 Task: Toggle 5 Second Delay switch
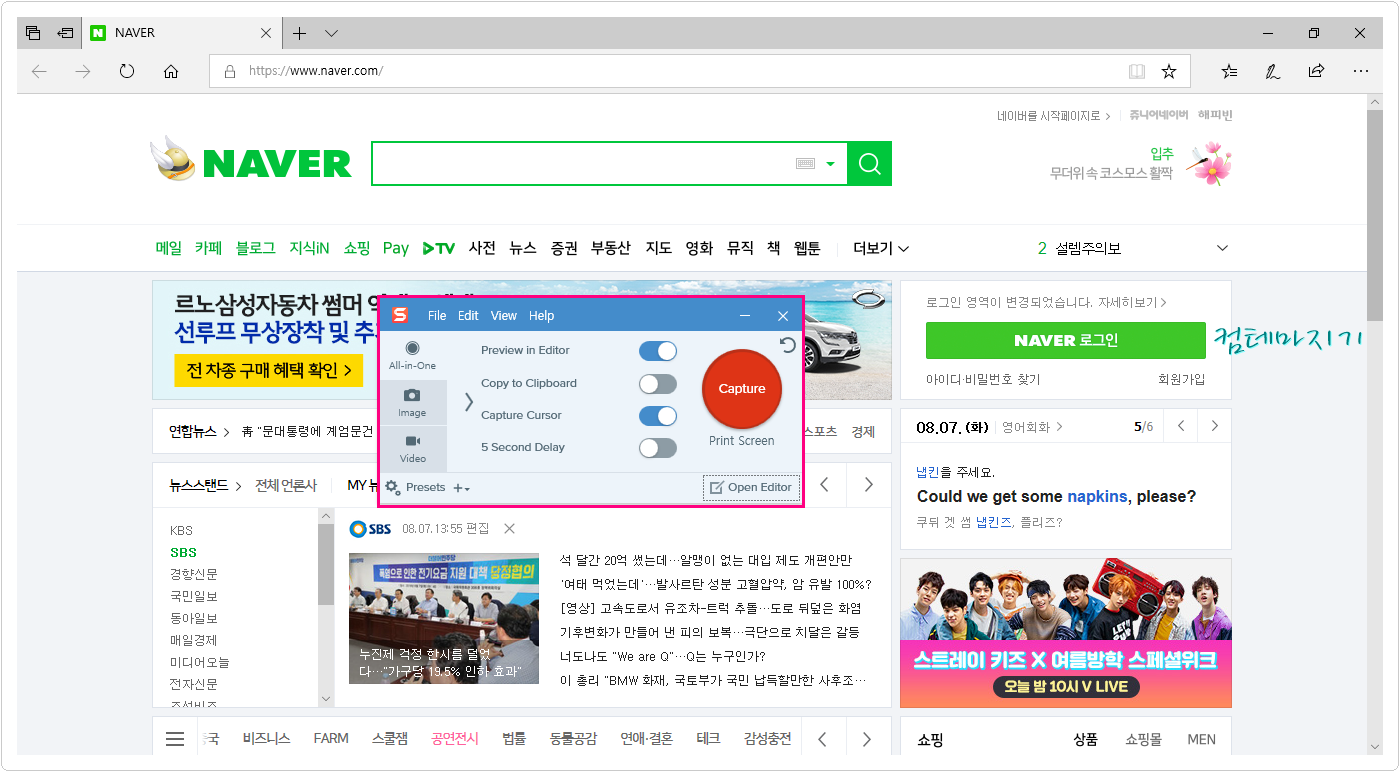click(658, 447)
